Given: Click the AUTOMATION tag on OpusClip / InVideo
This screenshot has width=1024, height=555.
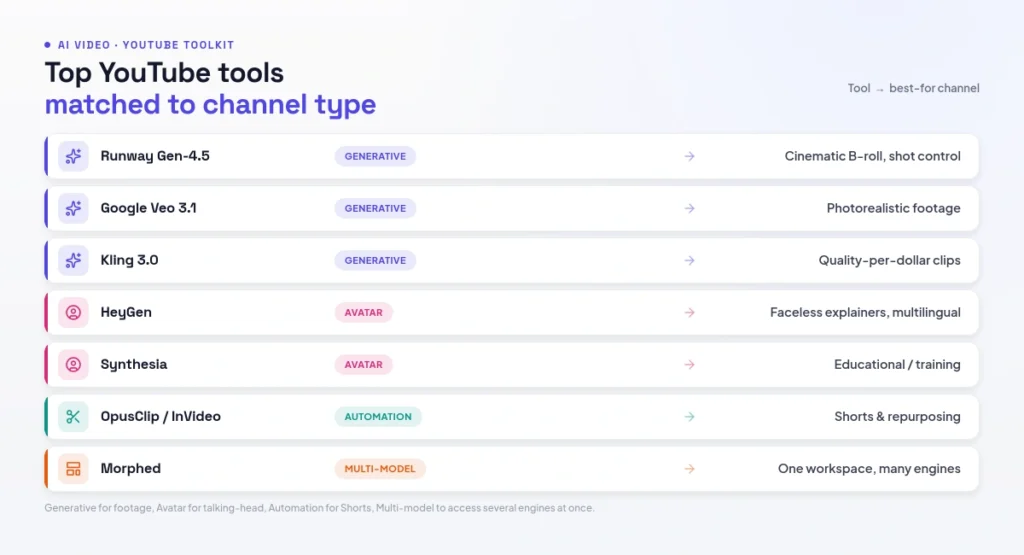Looking at the screenshot, I should 378,417.
